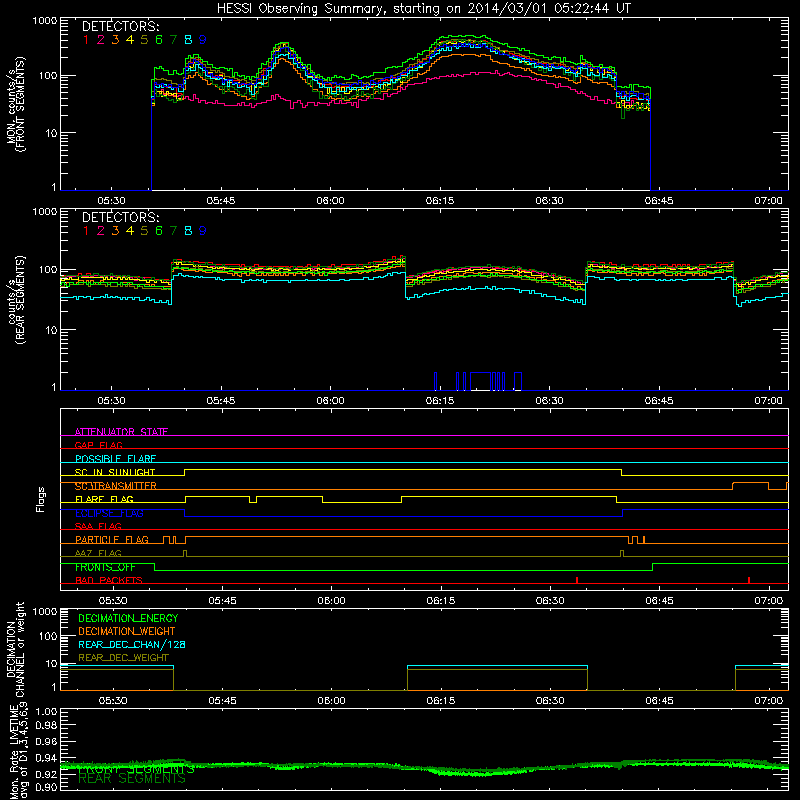Click the SAA_FLAG label
Screen dimensions: 800x800
98,526
